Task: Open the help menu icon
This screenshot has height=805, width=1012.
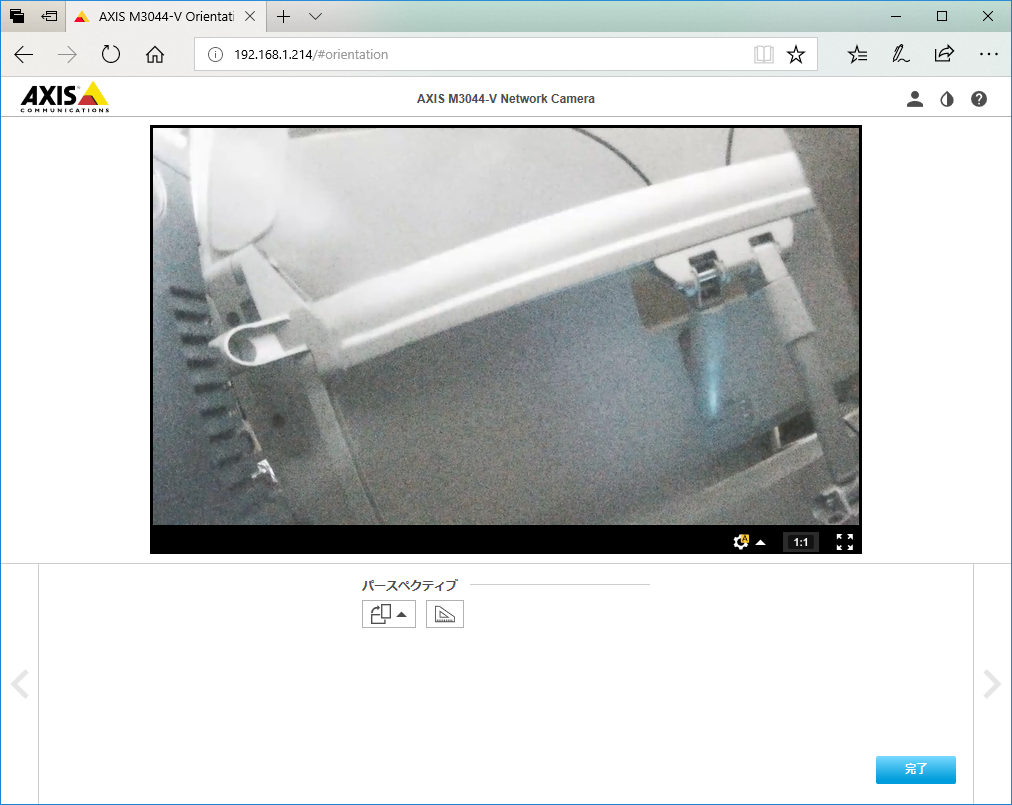Action: tap(978, 99)
